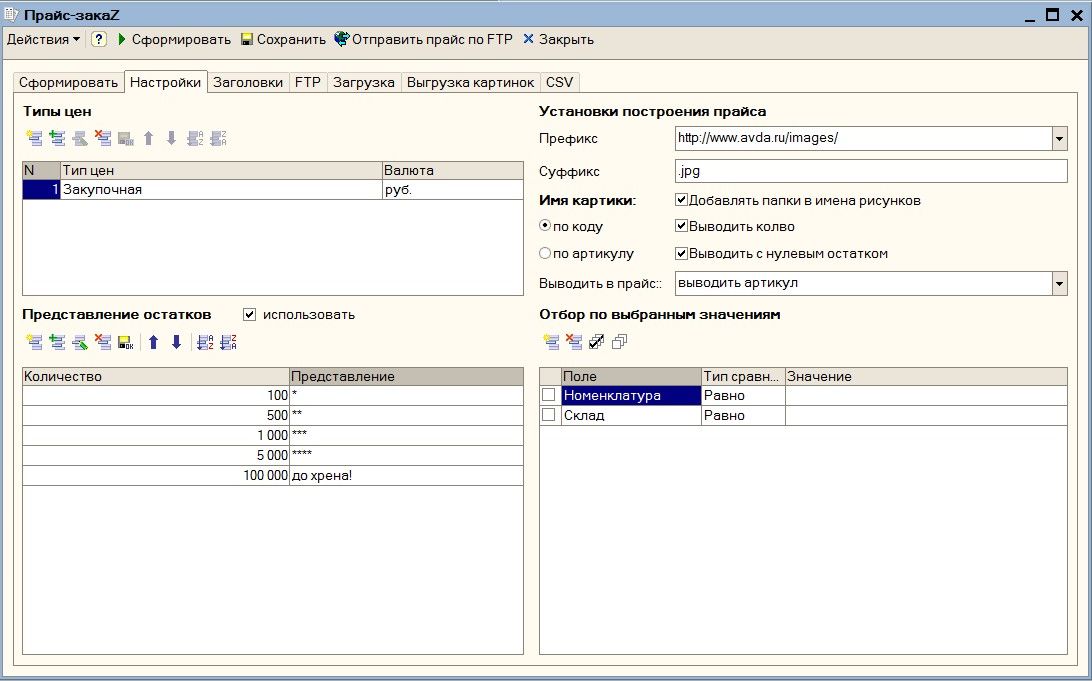The height and width of the screenshot is (681, 1092).
Task: Click Тип цен column header
Action: point(221,171)
